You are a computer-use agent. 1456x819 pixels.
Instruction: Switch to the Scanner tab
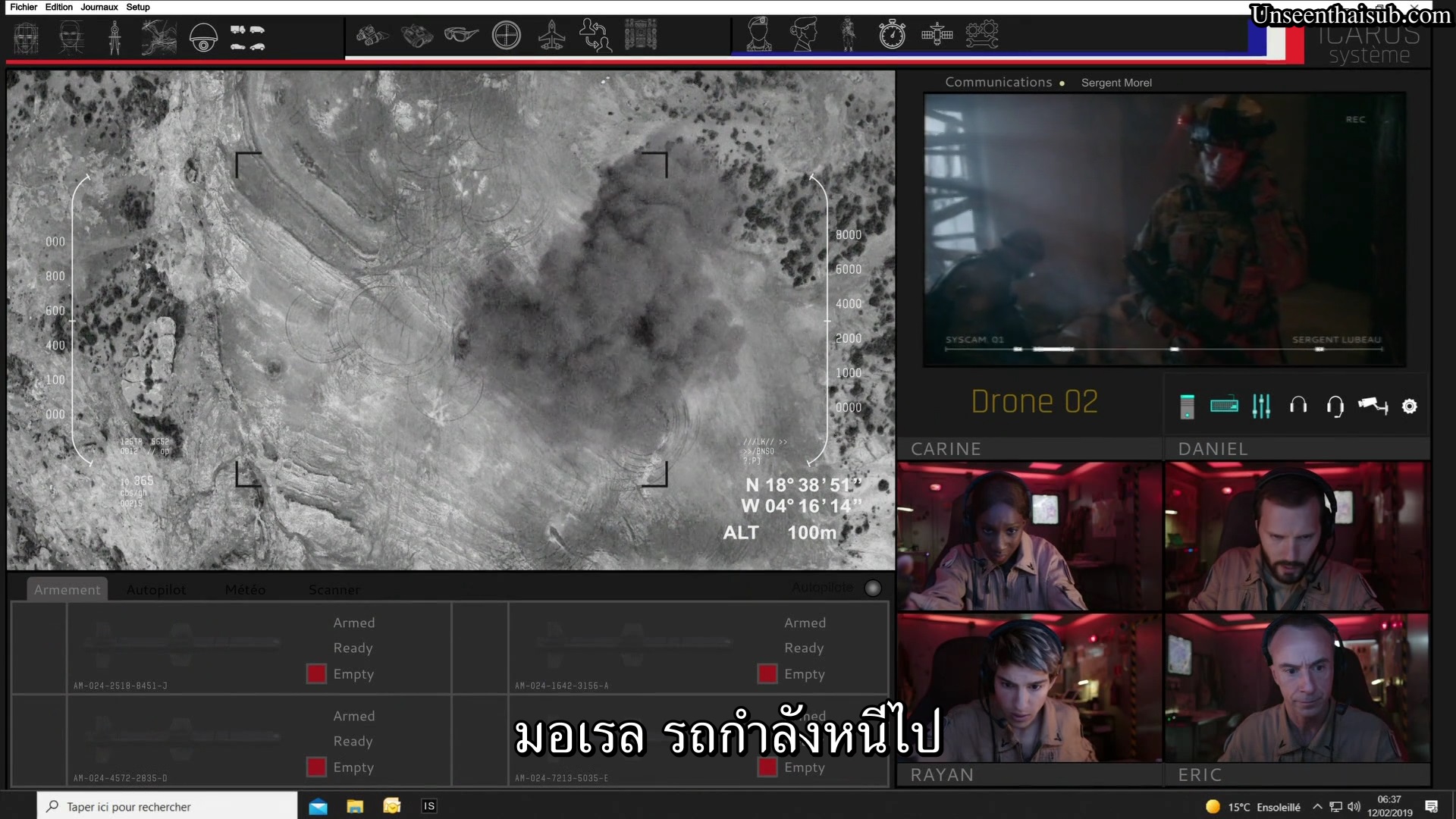coord(334,589)
